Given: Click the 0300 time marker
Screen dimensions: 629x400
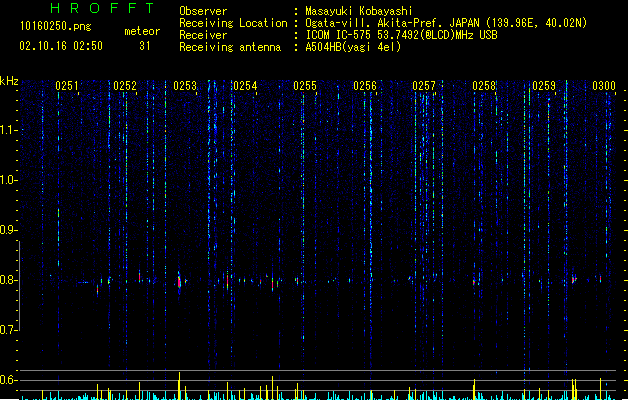Looking at the screenshot, I should [604, 86].
